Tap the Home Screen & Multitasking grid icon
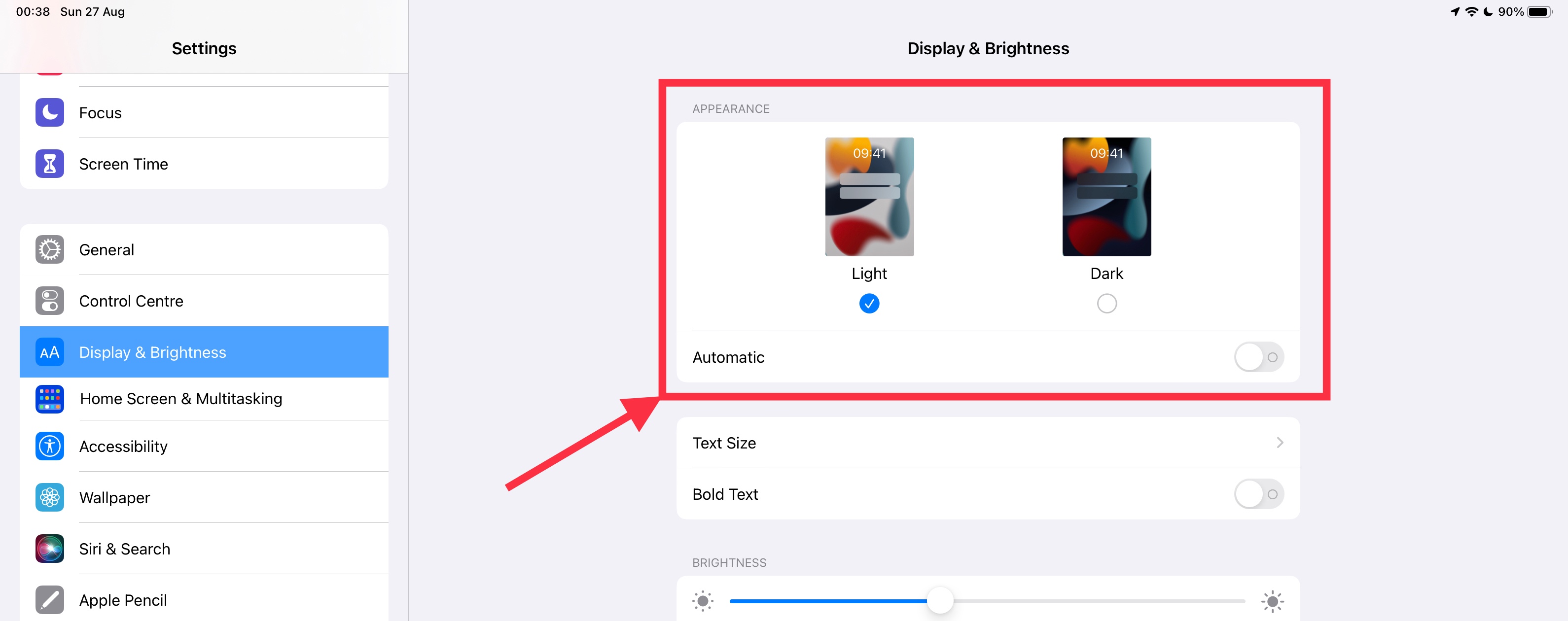This screenshot has width=1568, height=621. pos(49,398)
